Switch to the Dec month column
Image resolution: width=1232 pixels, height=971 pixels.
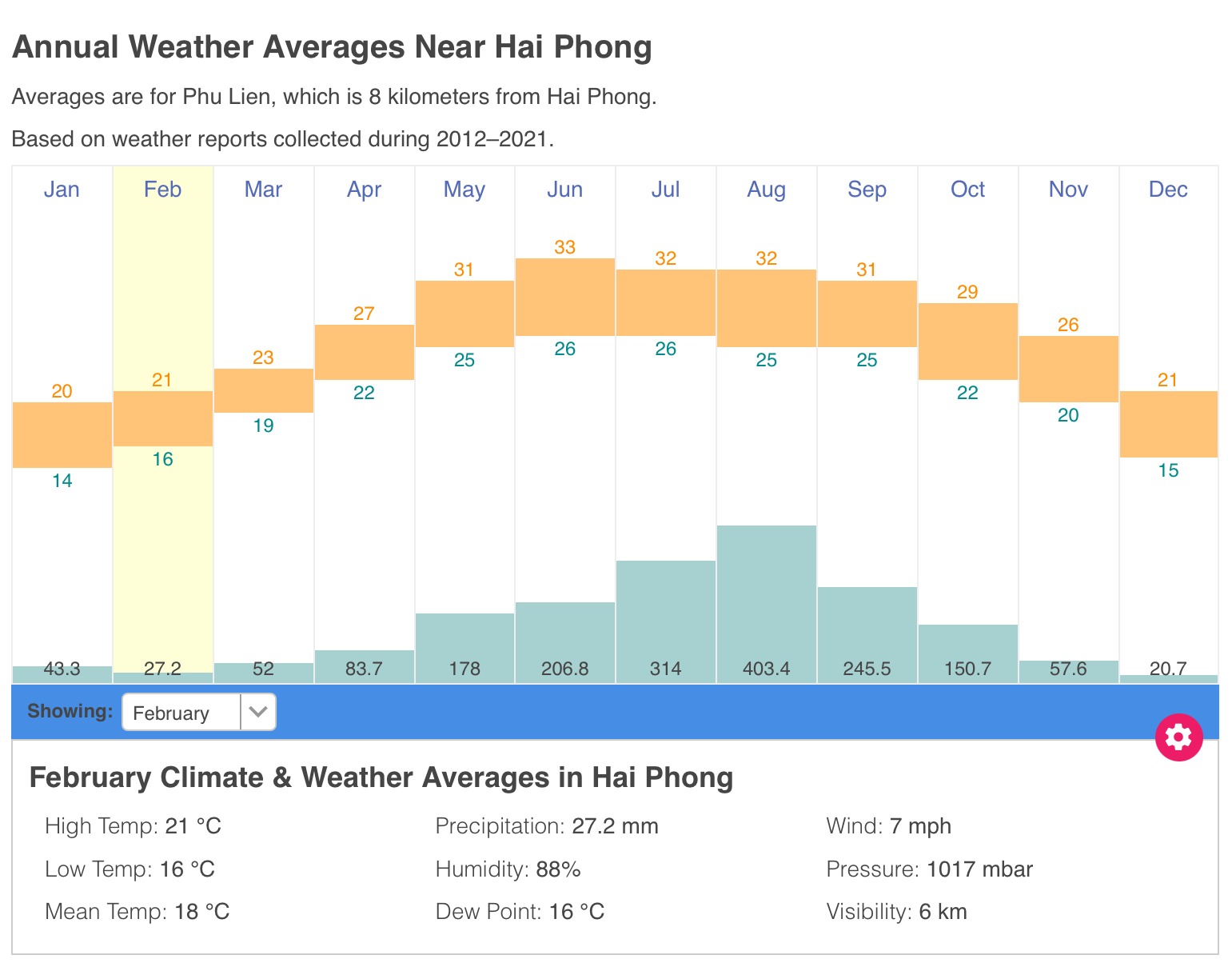click(1168, 190)
